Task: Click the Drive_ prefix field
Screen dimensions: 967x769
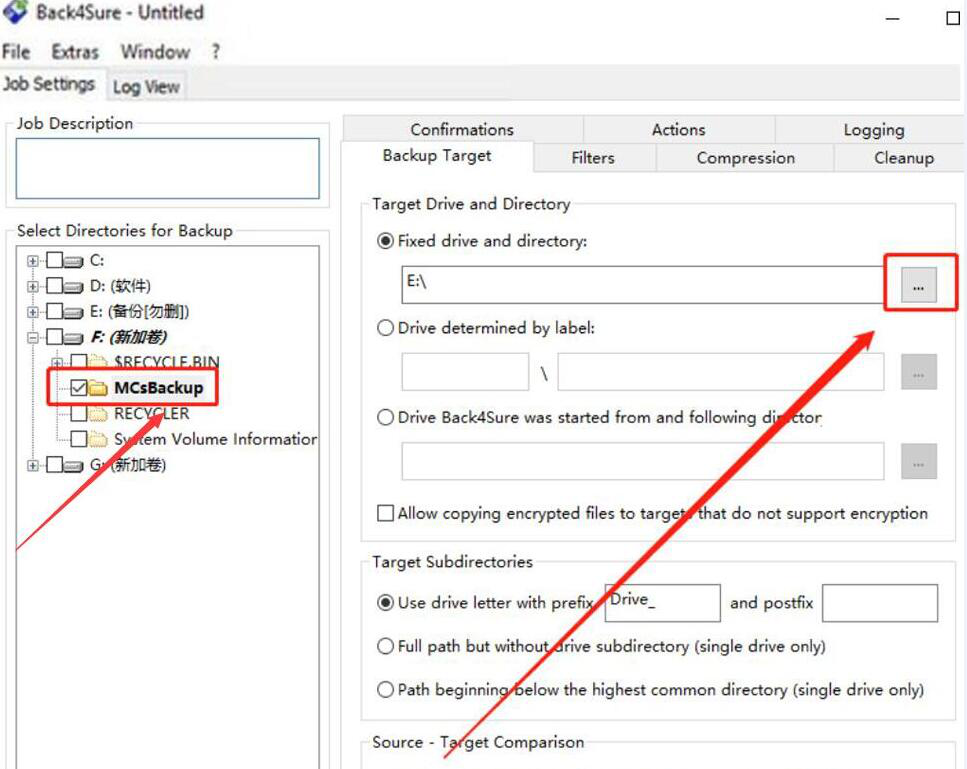Action: [x=662, y=602]
